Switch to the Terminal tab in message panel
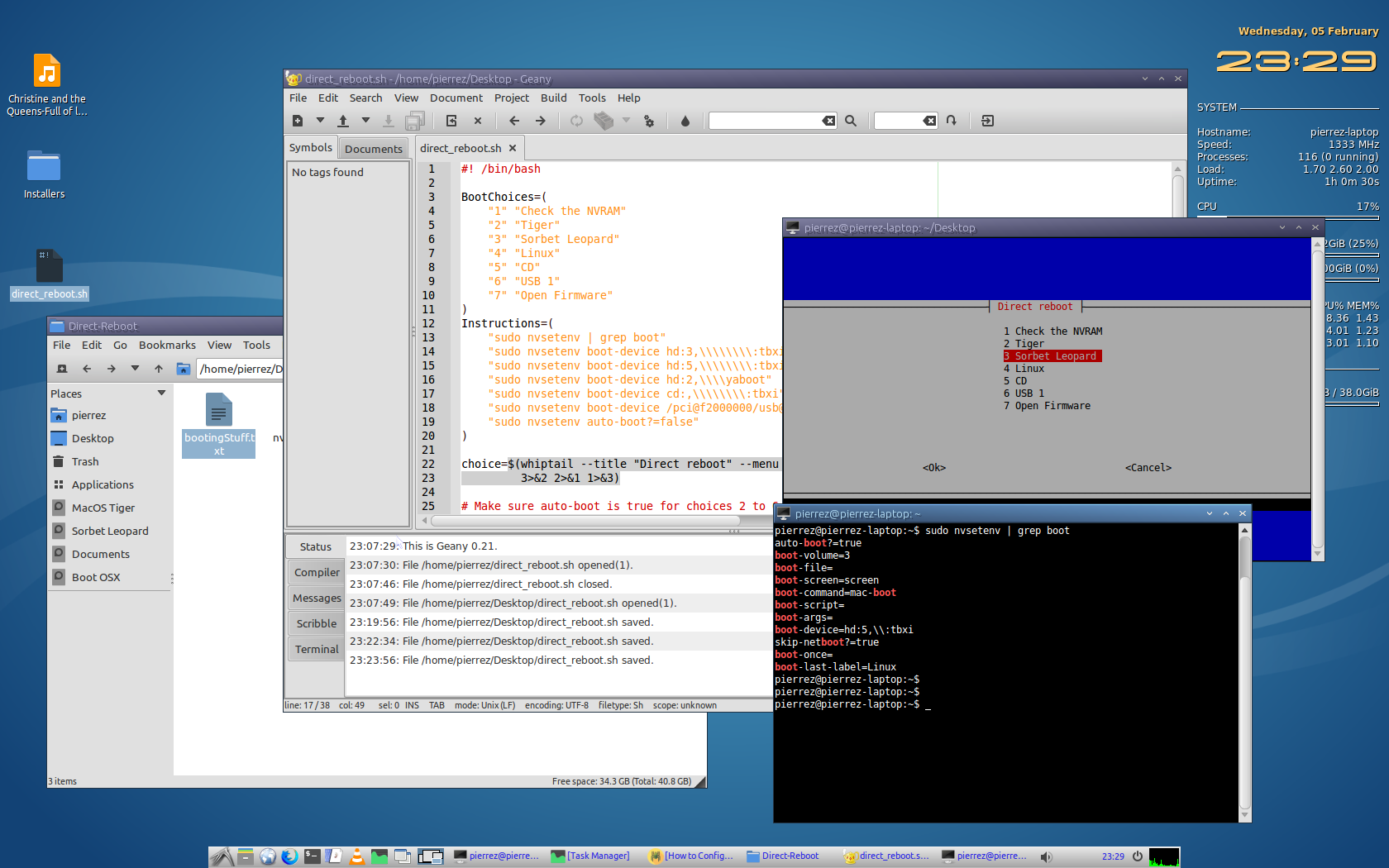 point(317,649)
